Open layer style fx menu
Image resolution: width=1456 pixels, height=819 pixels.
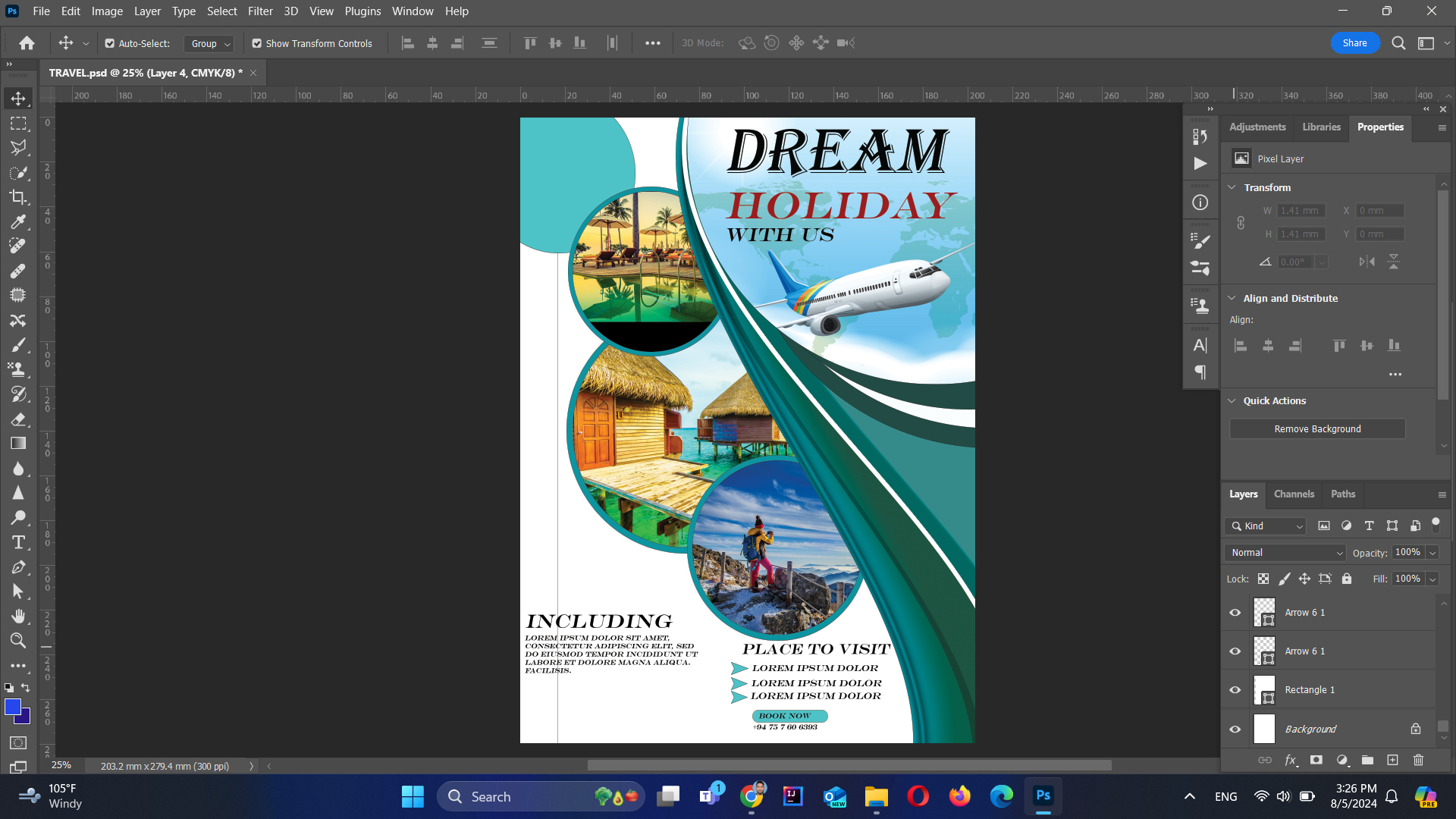point(1291,760)
